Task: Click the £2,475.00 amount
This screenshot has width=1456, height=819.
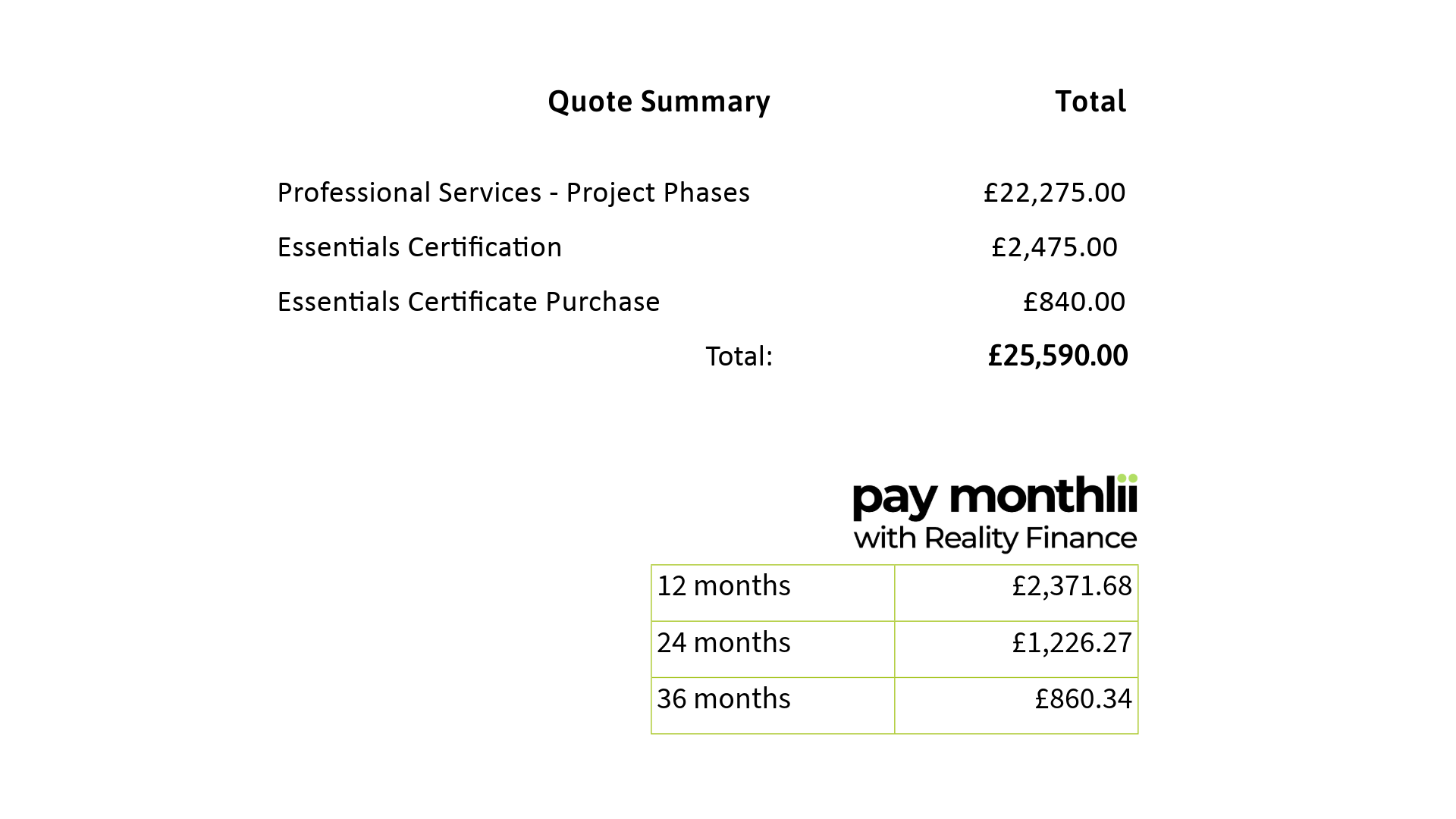Action: (1054, 247)
